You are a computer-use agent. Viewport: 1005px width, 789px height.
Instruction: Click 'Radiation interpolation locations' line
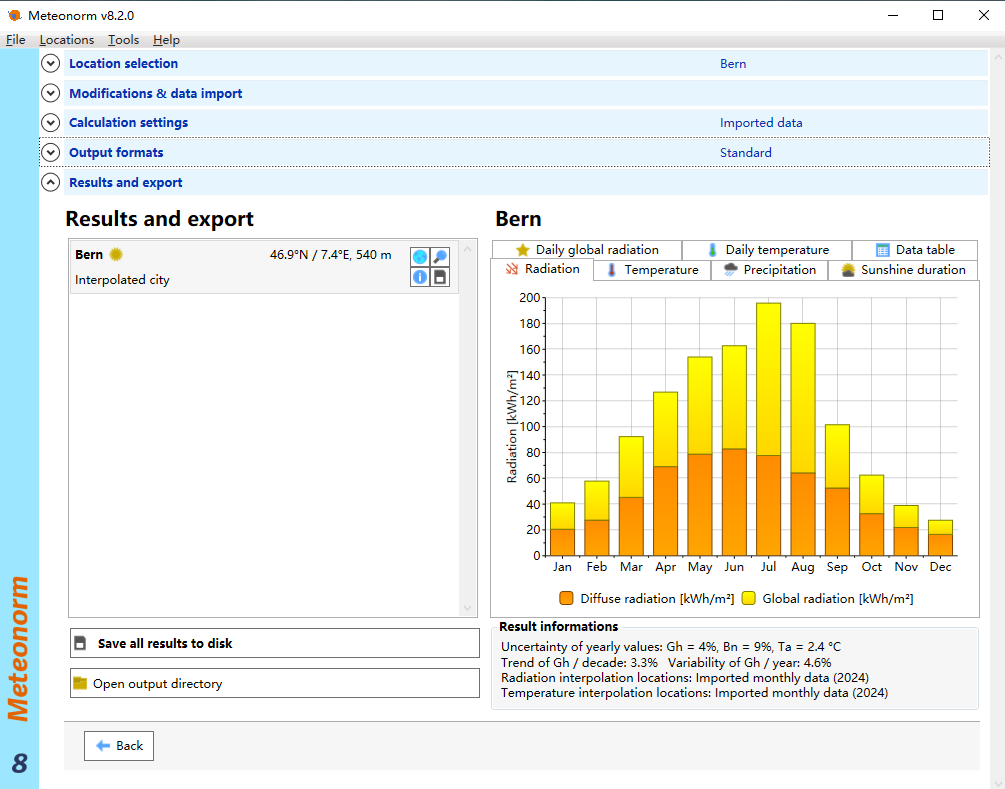click(x=685, y=677)
